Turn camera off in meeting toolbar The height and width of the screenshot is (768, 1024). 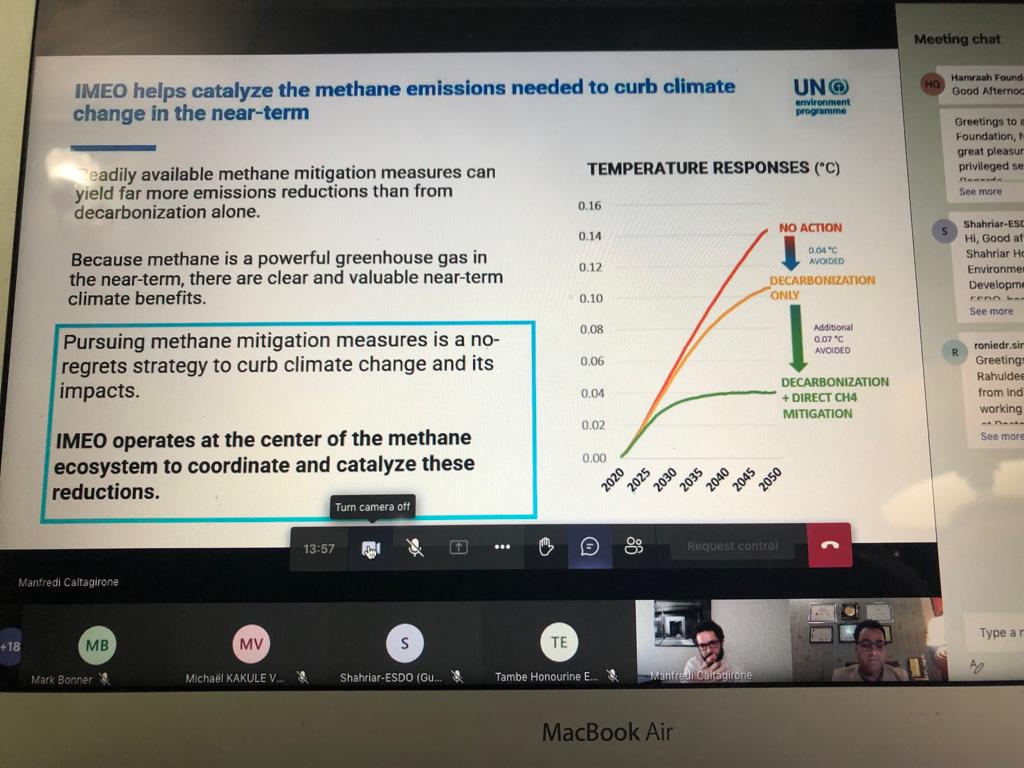tap(371, 549)
